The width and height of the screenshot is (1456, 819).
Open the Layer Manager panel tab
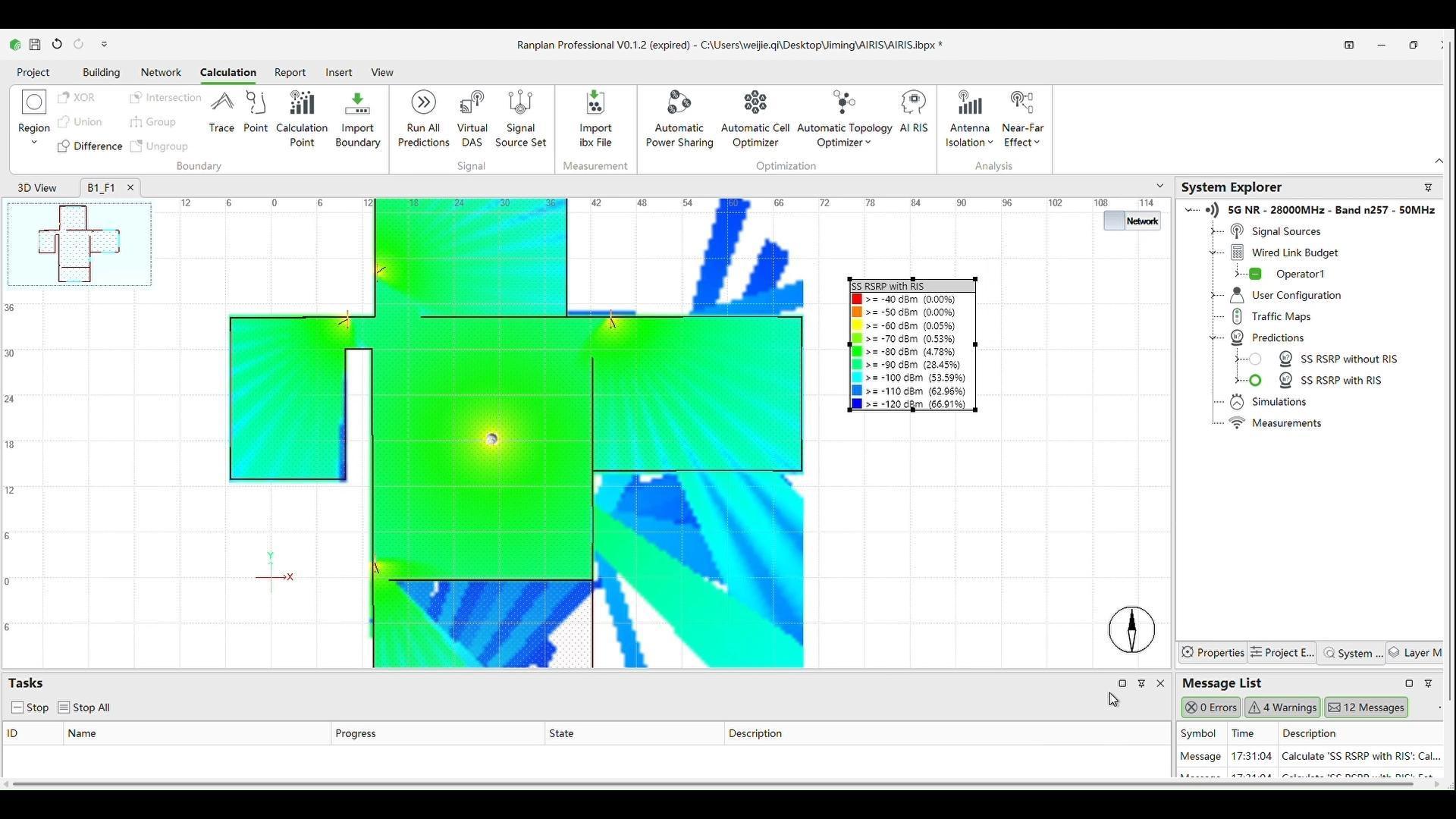pyautogui.click(x=1415, y=653)
